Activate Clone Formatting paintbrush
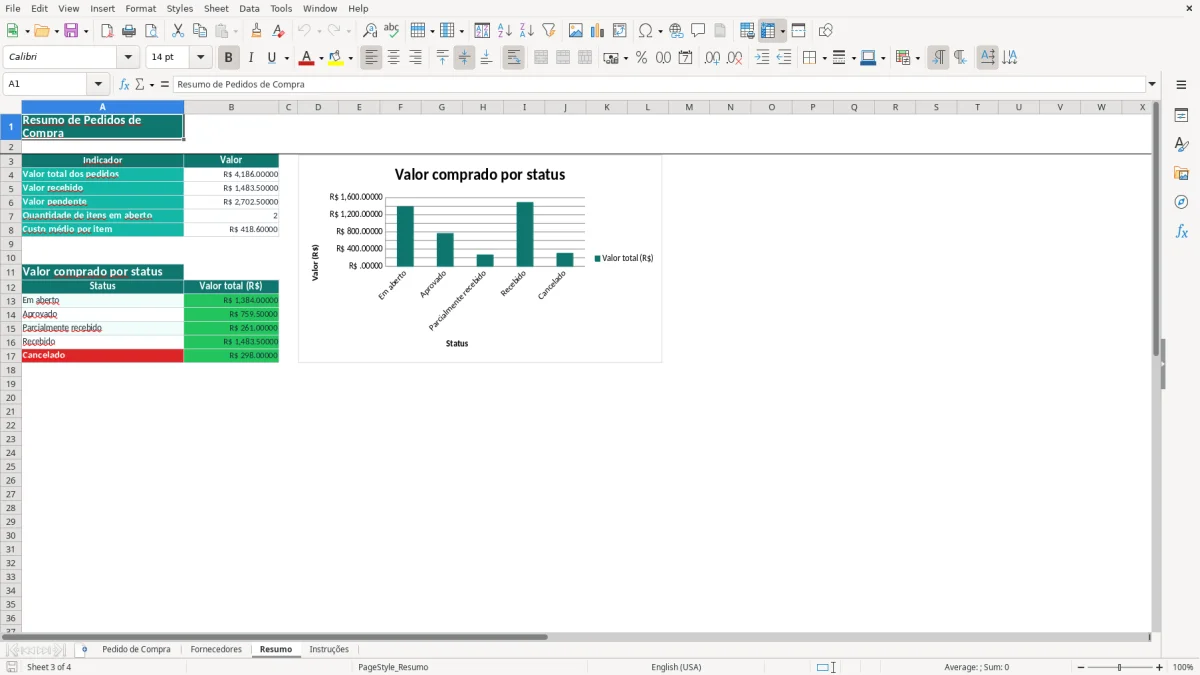Viewport: 1200px width, 675px height. (x=256, y=31)
